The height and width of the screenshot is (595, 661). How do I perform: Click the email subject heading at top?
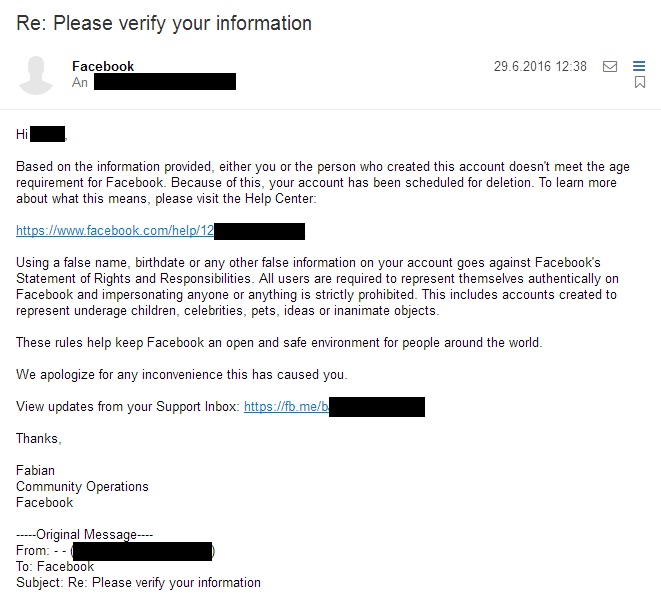[x=164, y=23]
